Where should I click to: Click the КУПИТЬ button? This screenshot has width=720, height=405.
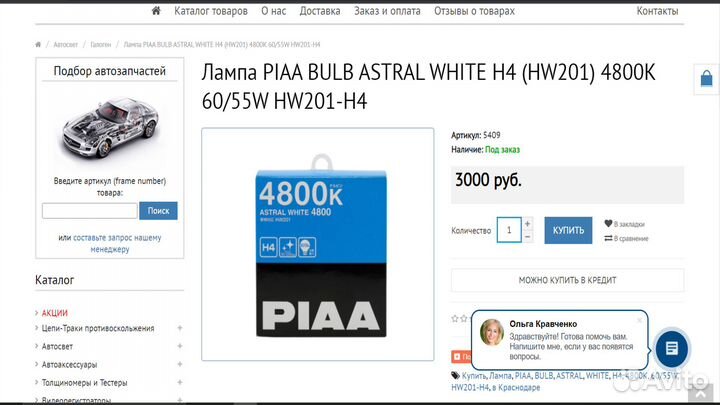tap(568, 231)
